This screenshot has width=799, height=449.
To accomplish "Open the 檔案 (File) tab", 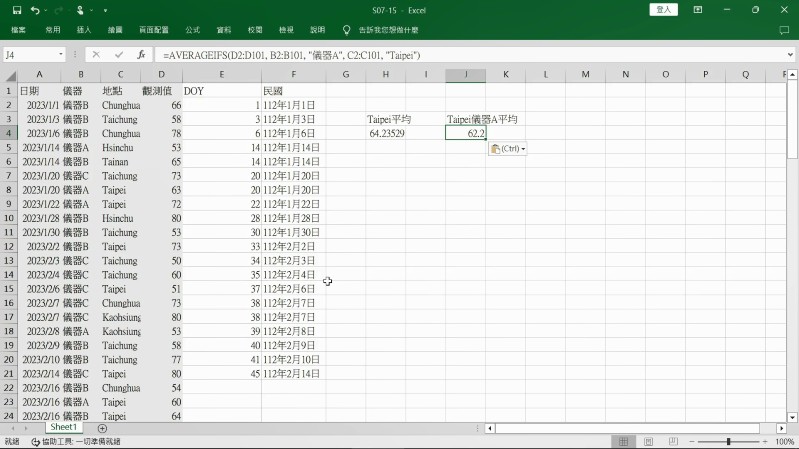I will tap(18, 30).
